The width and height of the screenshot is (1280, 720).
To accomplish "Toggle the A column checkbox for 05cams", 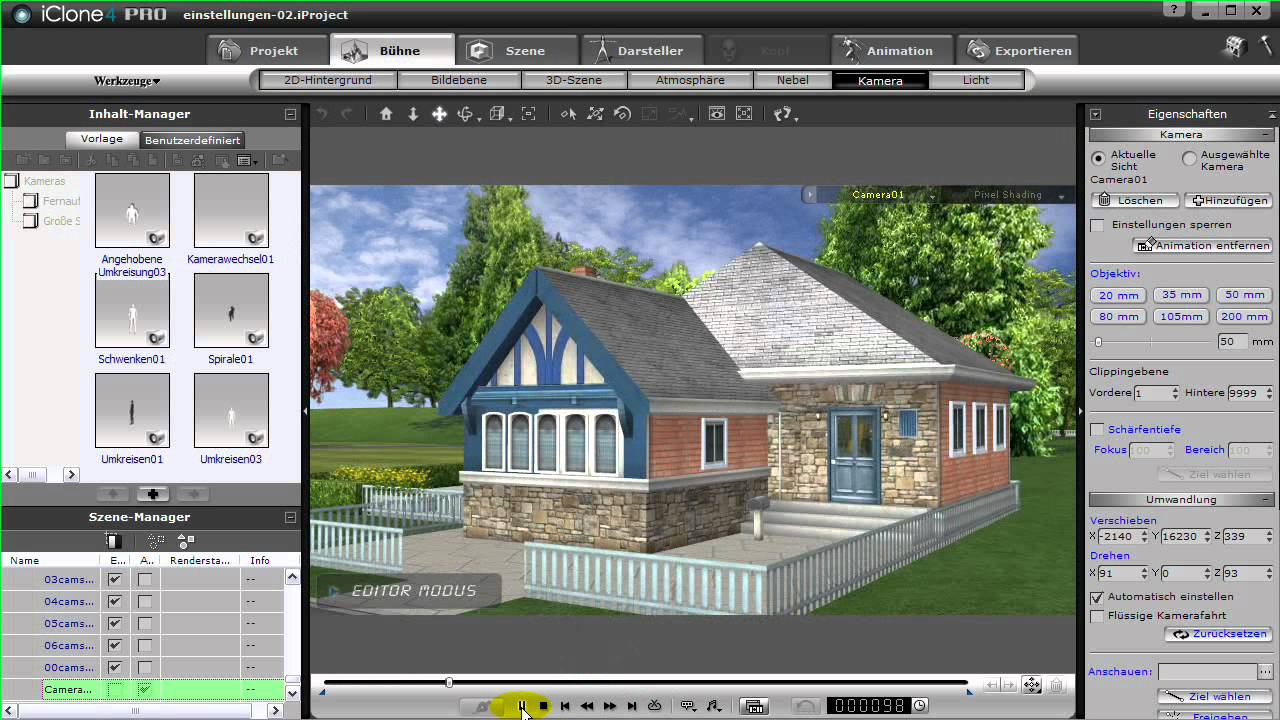I will (145, 623).
